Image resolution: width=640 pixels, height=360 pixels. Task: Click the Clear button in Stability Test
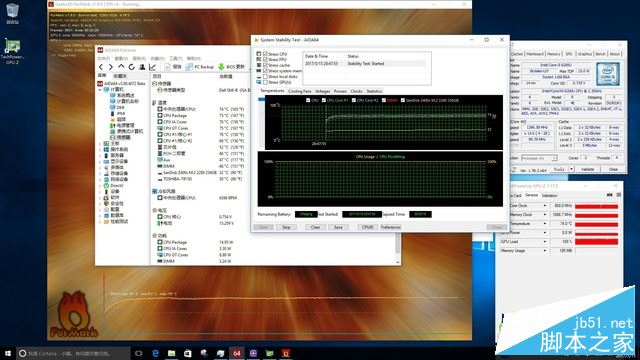tap(316, 227)
